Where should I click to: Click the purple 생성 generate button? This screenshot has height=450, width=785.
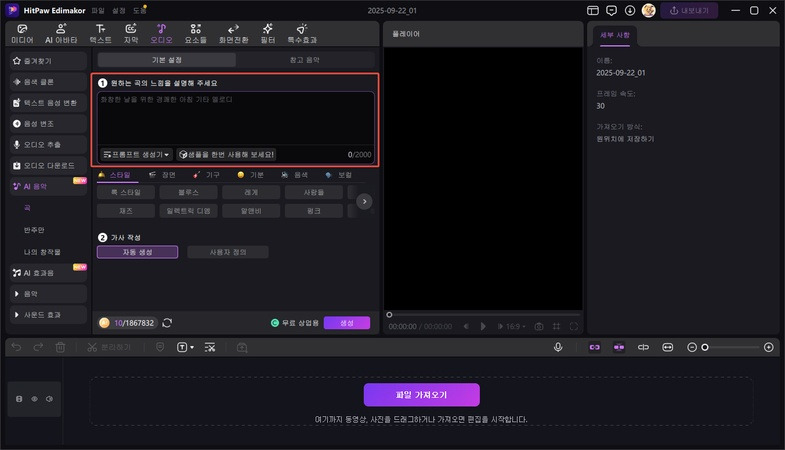click(347, 323)
